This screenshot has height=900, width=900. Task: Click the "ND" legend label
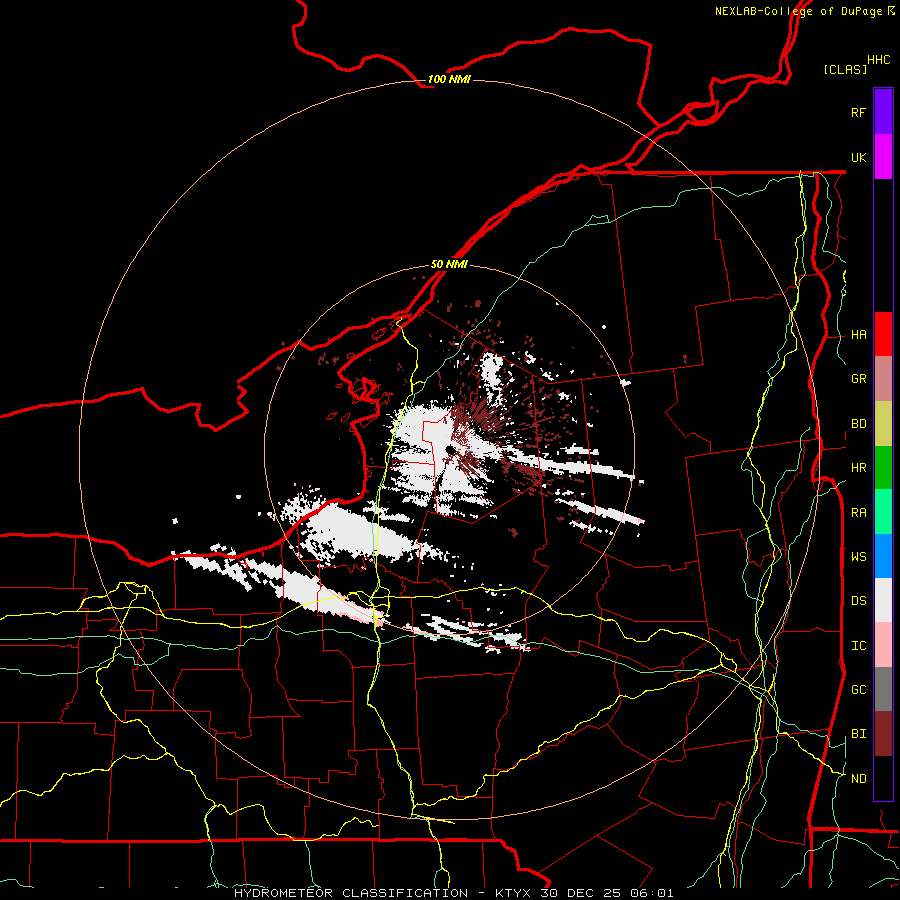click(x=858, y=779)
